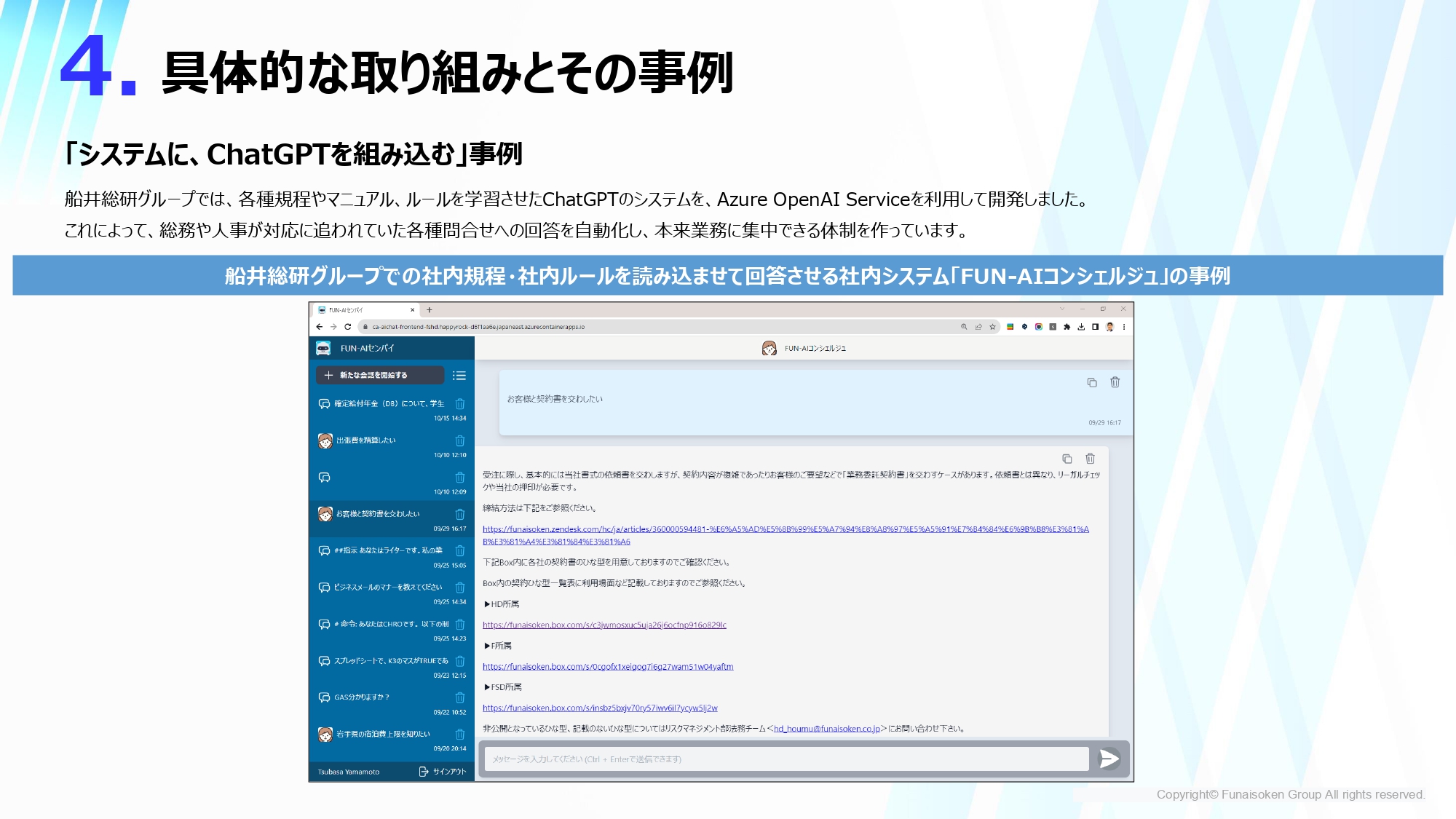Viewport: 1456px width, 819px height.
Task: Click the share icon in the address bar
Action: [x=978, y=327]
